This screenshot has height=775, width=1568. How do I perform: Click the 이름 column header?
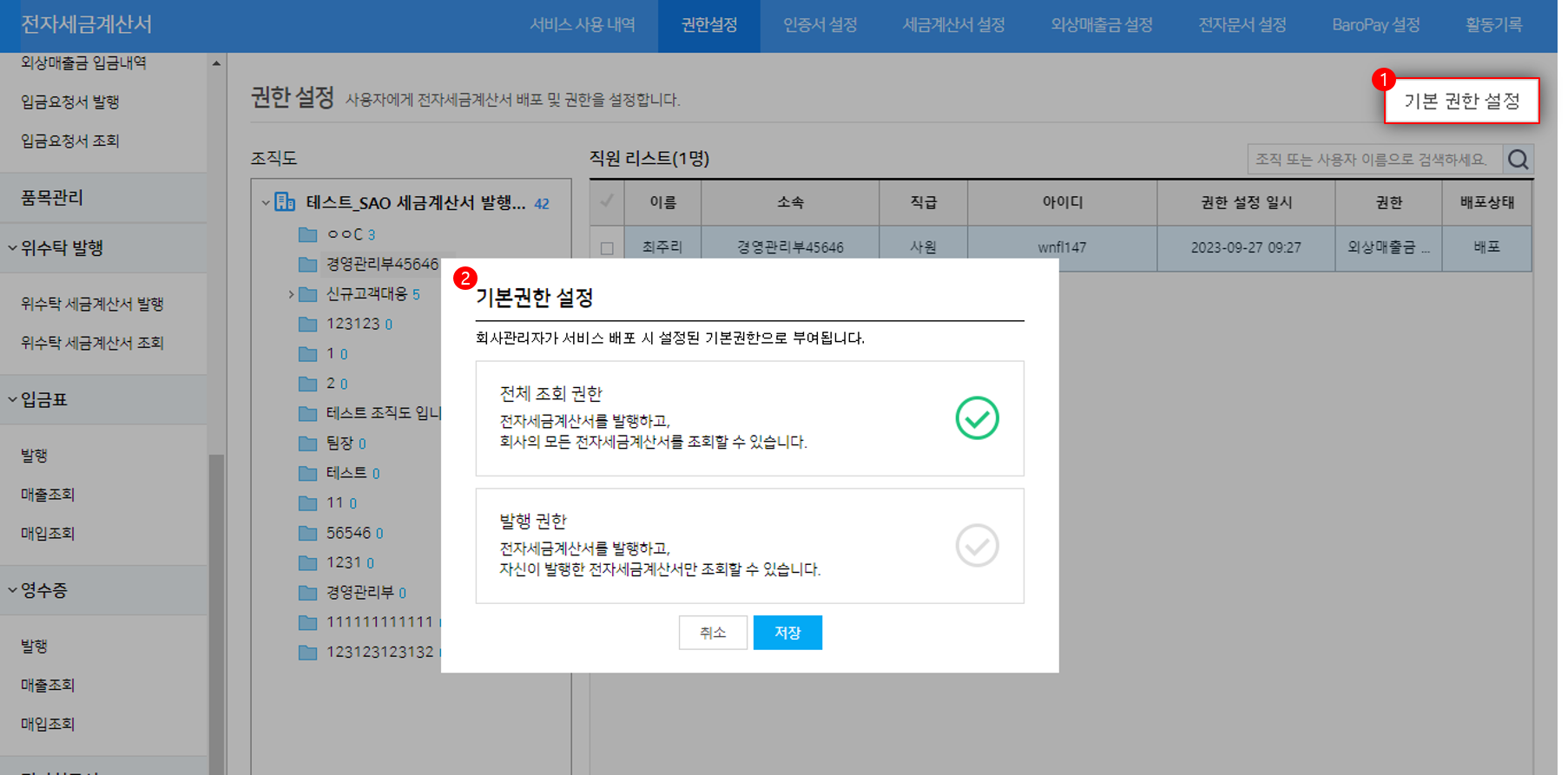pos(662,202)
